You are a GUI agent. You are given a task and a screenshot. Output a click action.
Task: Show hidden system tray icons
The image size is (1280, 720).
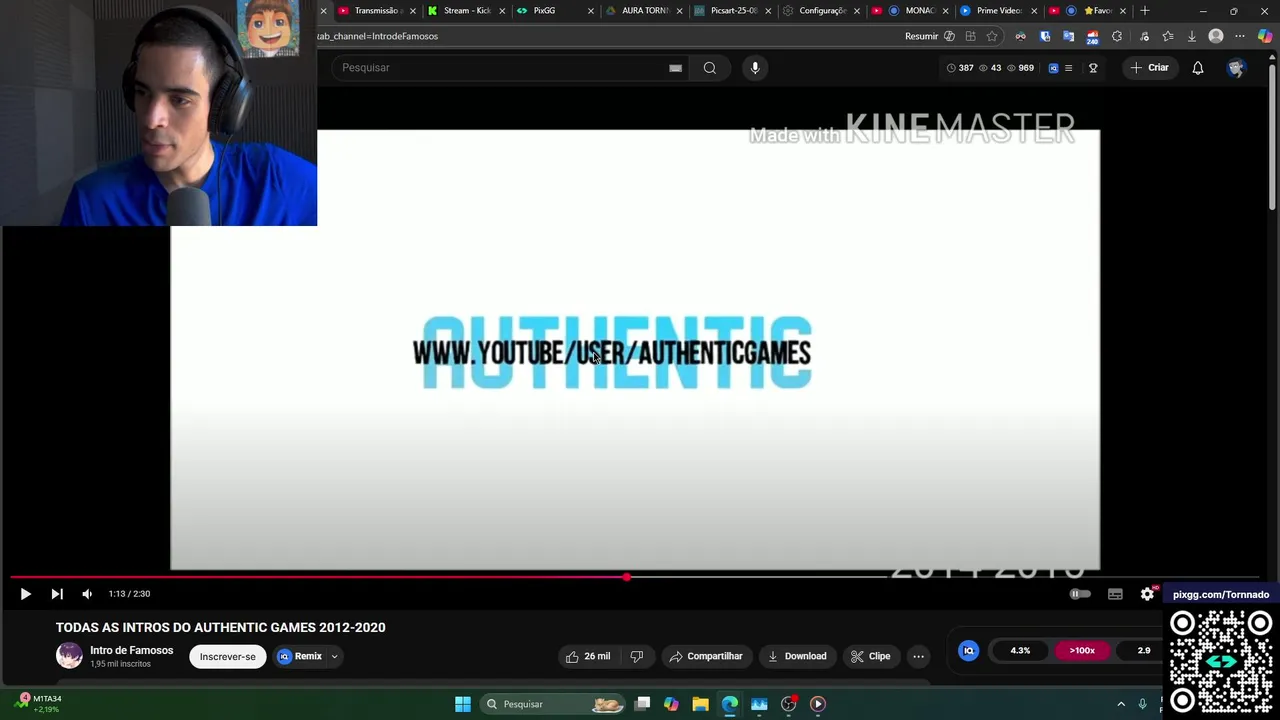tap(1121, 704)
